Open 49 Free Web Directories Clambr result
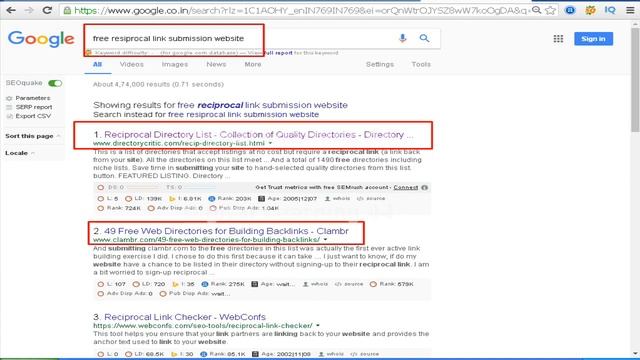Screen dimensions: 640x360 [x=226, y=231]
